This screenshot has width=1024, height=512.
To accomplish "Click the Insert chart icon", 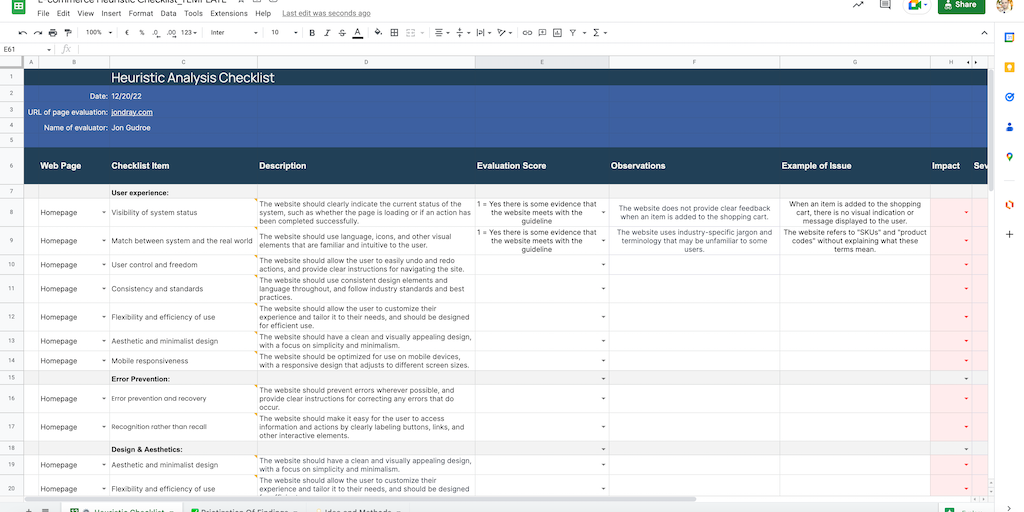I will point(555,33).
